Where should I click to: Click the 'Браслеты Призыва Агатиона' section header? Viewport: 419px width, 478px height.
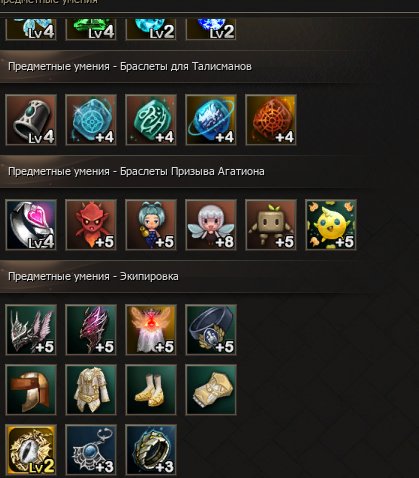coord(192,171)
